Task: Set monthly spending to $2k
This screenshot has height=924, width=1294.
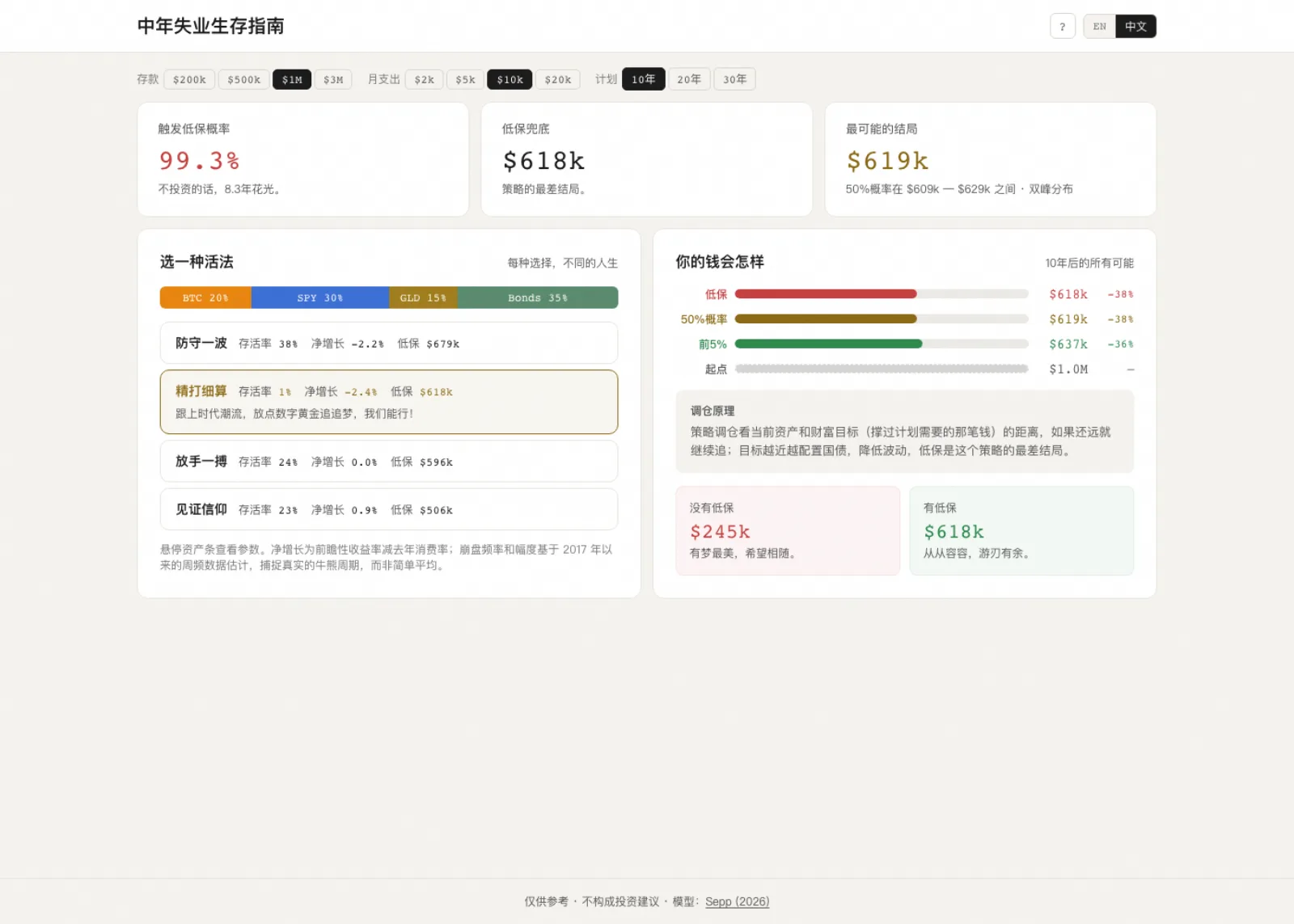Action: 424,79
